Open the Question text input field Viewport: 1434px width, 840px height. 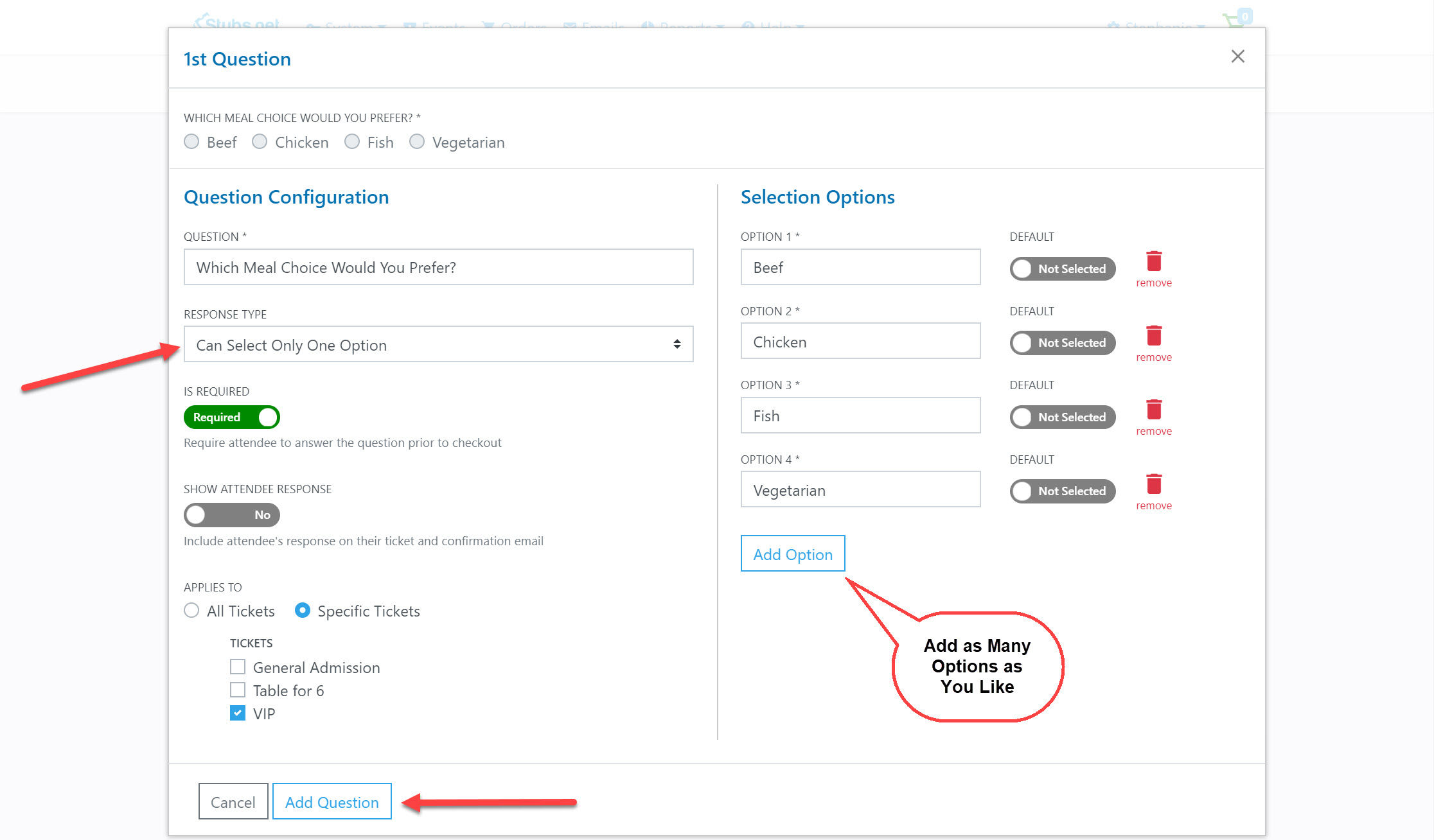coord(438,267)
